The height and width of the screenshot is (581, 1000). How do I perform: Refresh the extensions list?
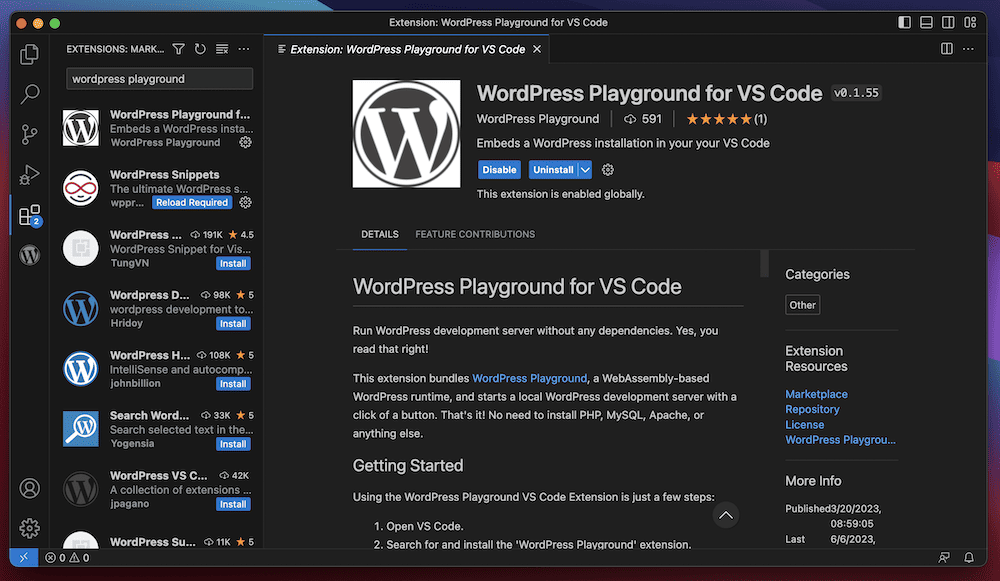point(199,48)
